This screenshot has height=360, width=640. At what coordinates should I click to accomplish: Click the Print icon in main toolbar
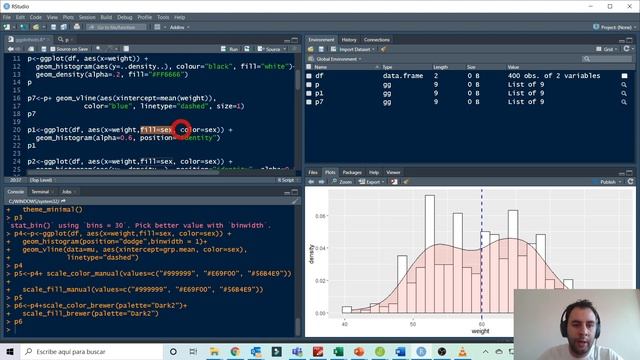coord(77,27)
